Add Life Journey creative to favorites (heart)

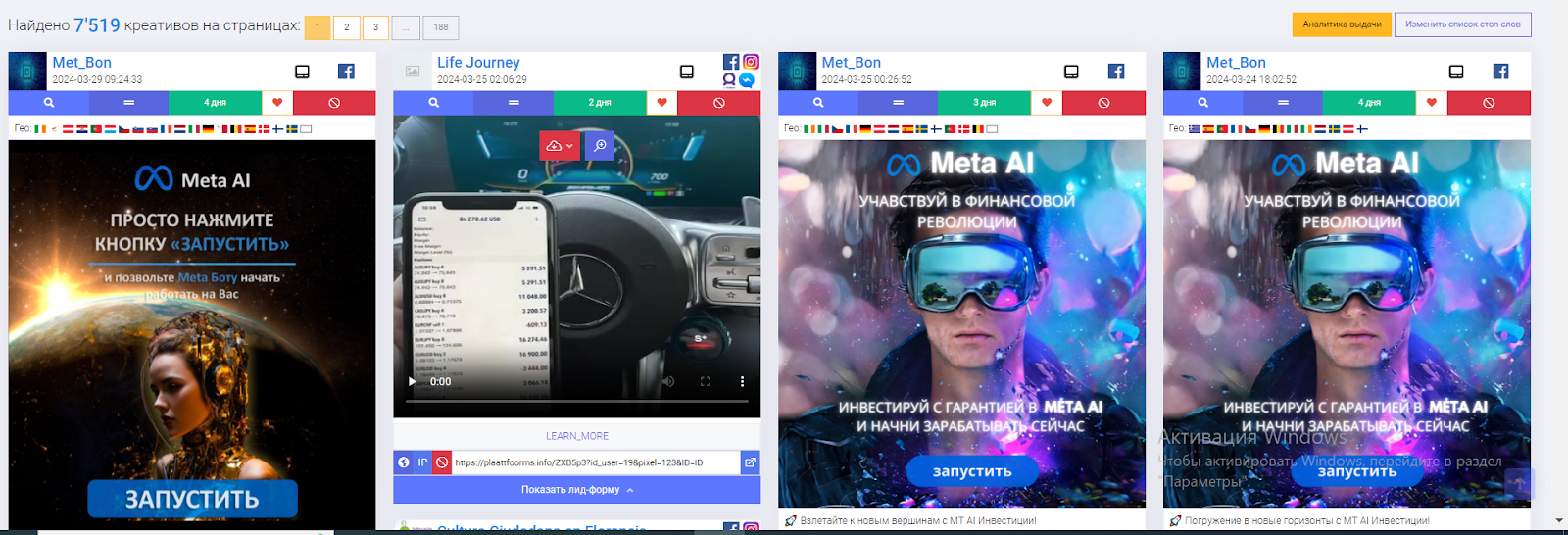pos(661,103)
